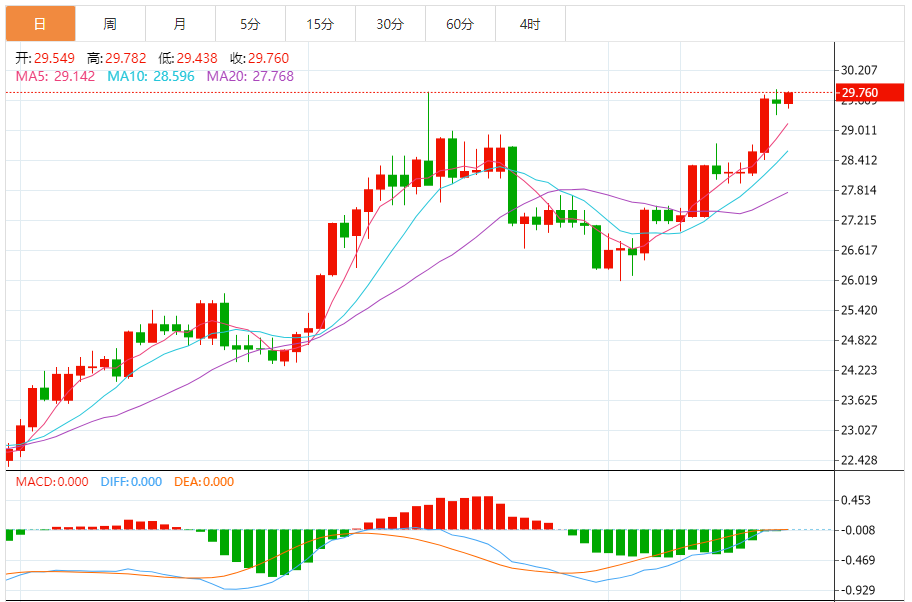Choose the 30分 timeframe tab
This screenshot has width=912, height=602.
(x=390, y=24)
